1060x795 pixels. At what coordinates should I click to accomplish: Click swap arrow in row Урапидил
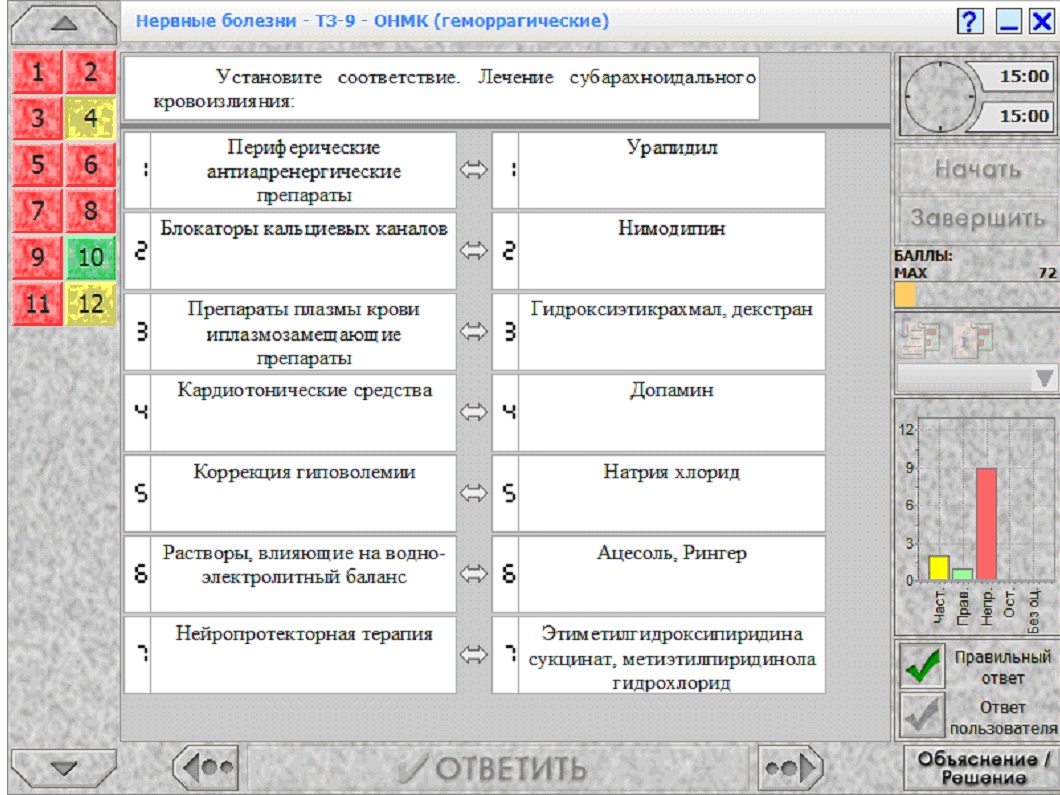(x=474, y=170)
